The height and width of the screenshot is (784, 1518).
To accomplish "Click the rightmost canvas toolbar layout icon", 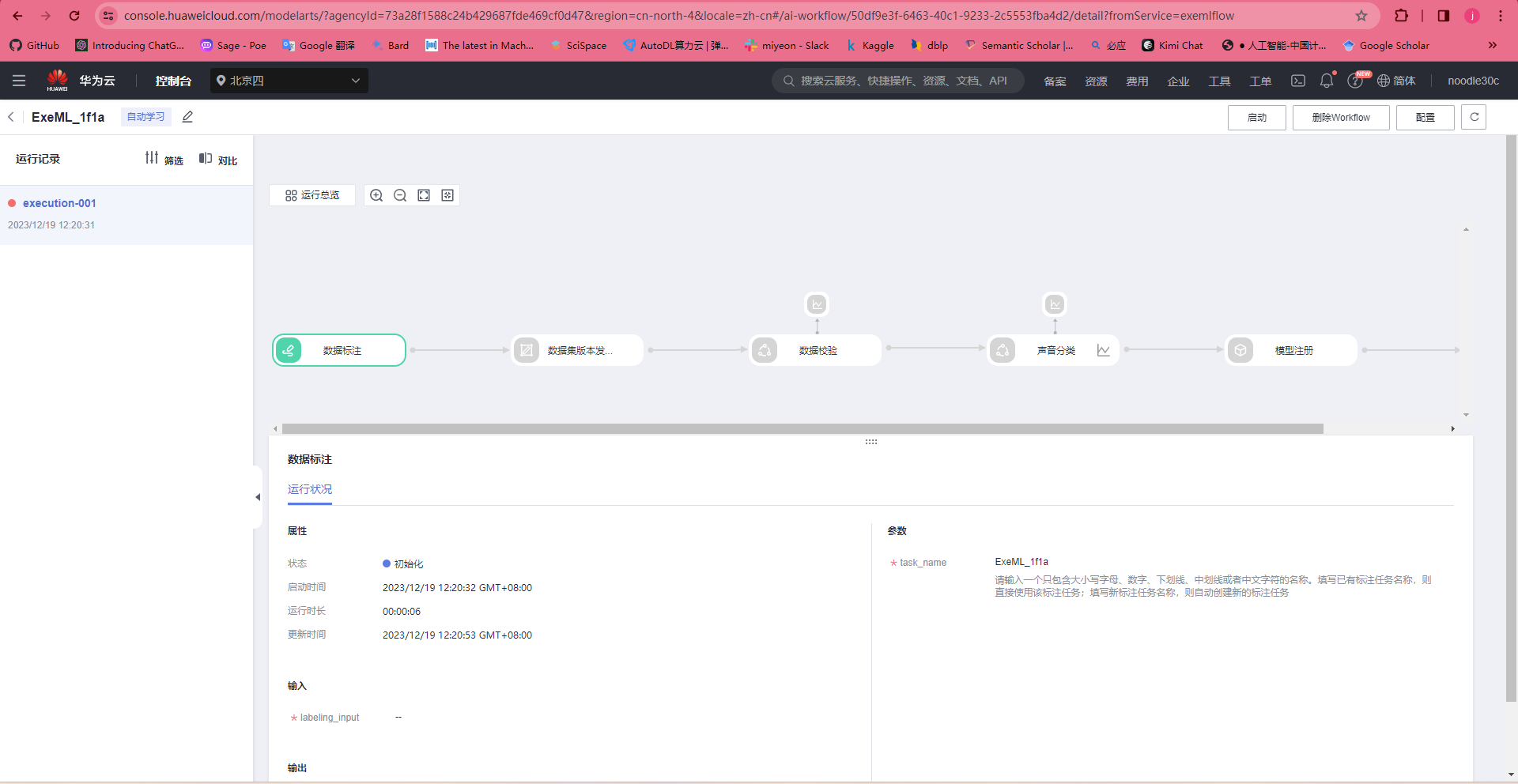I will tap(447, 195).
